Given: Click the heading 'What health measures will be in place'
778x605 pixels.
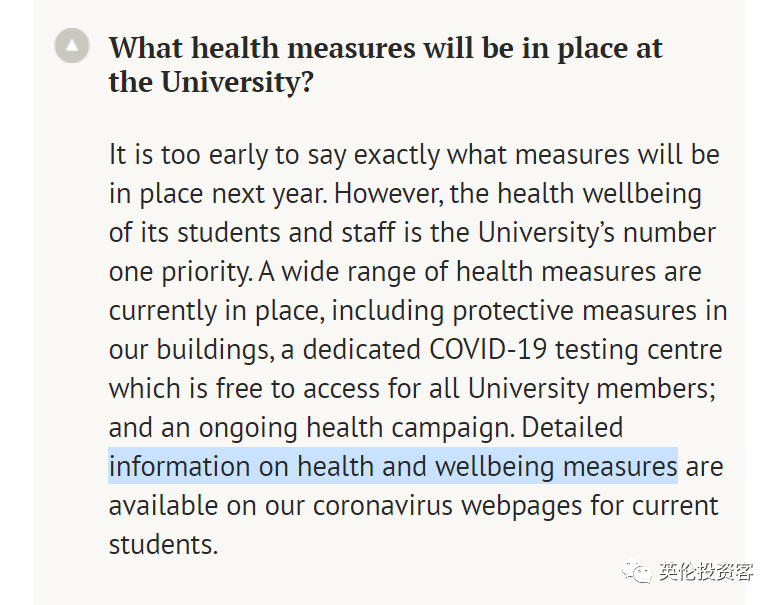Looking at the screenshot, I should tap(386, 65).
